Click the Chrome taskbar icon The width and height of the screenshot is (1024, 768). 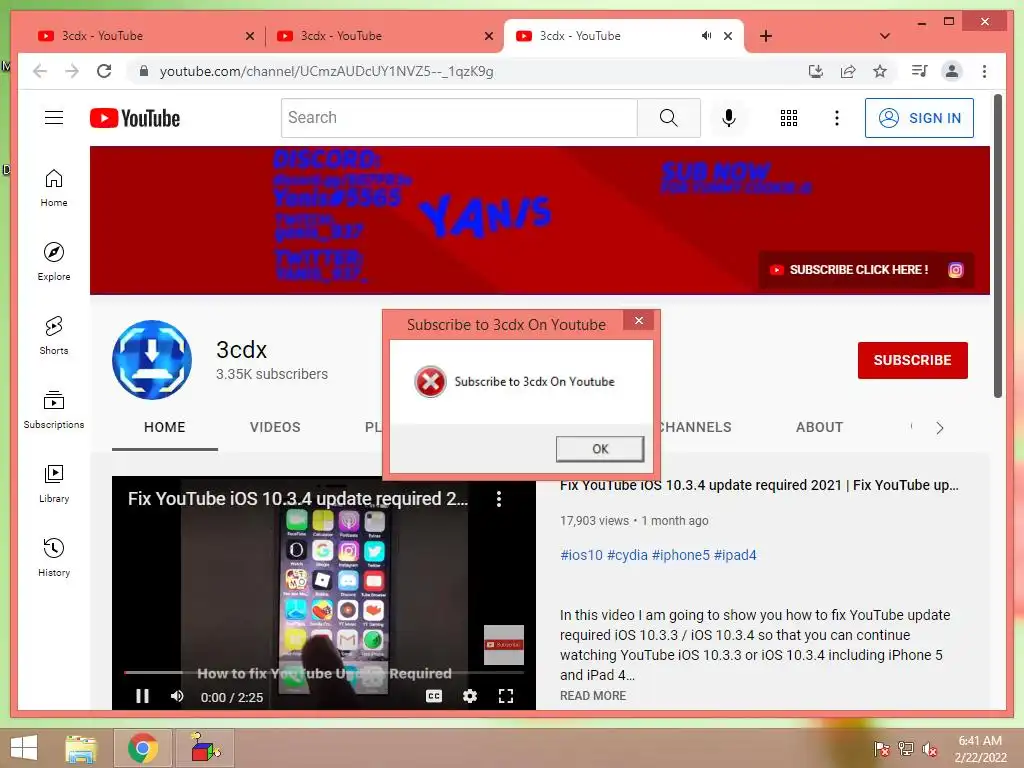[x=142, y=748]
